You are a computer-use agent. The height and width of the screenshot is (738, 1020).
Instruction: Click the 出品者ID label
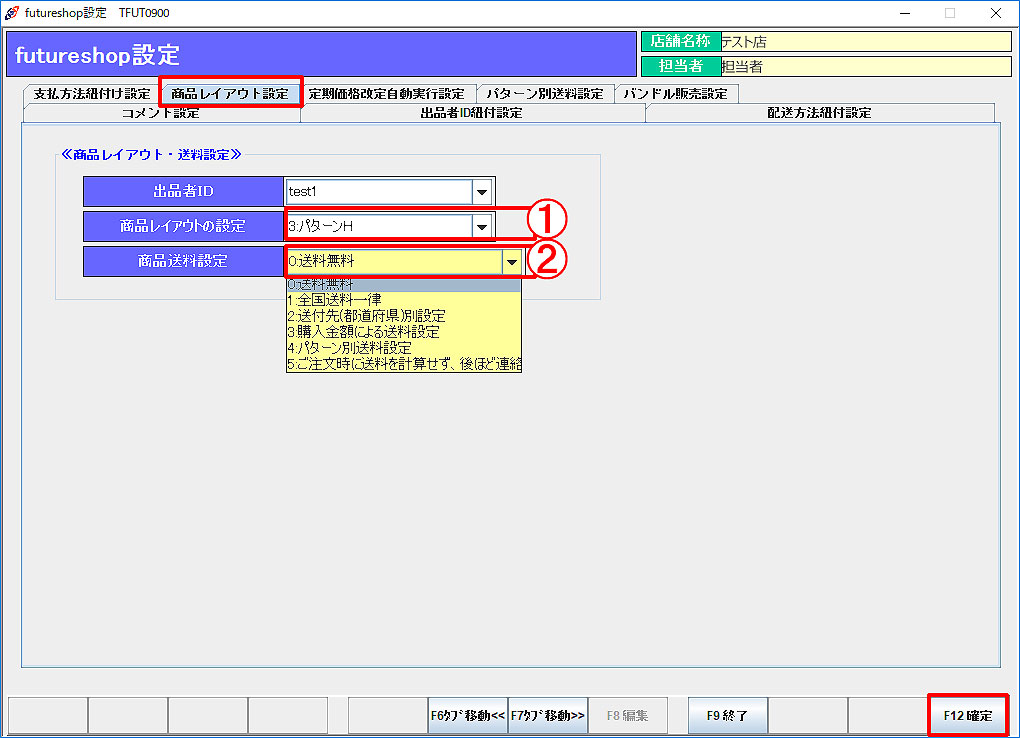183,192
